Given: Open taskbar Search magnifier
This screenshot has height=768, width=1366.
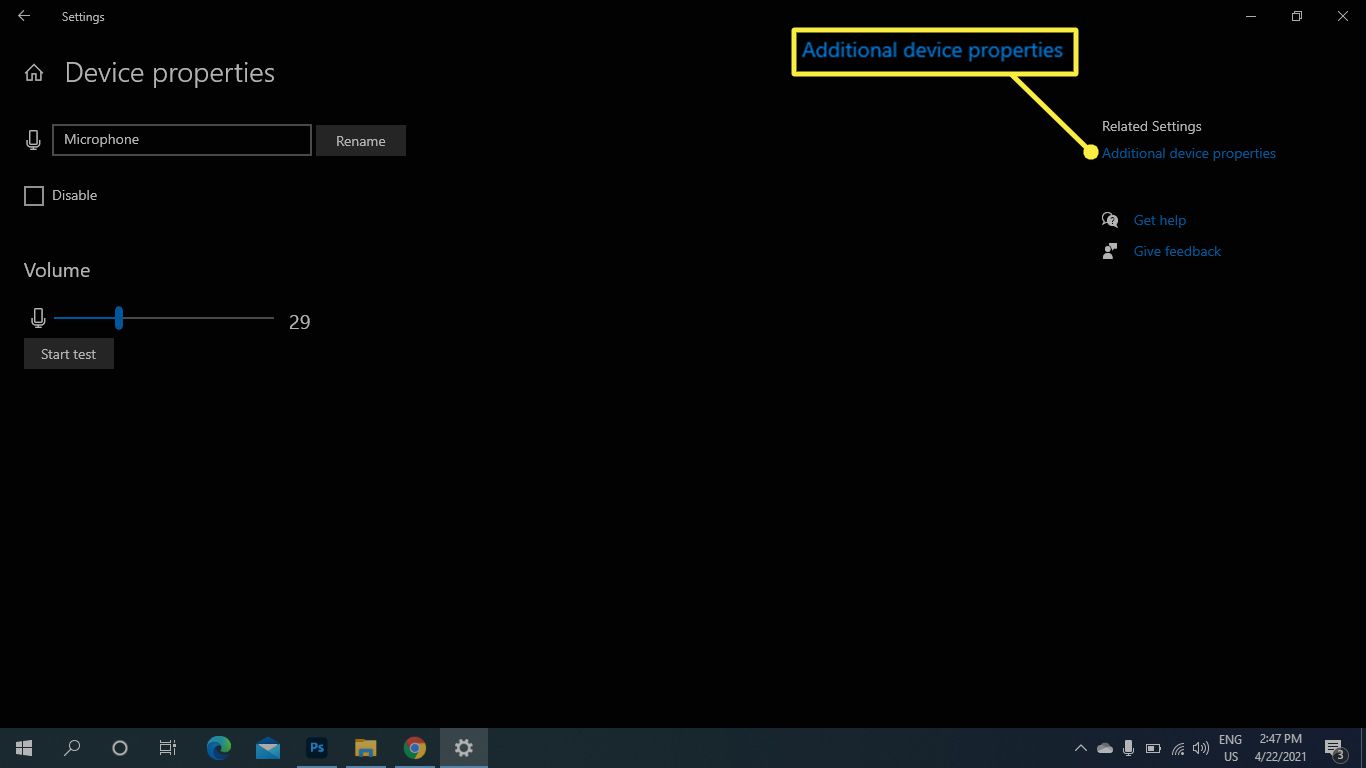Looking at the screenshot, I should pyautogui.click(x=72, y=748).
